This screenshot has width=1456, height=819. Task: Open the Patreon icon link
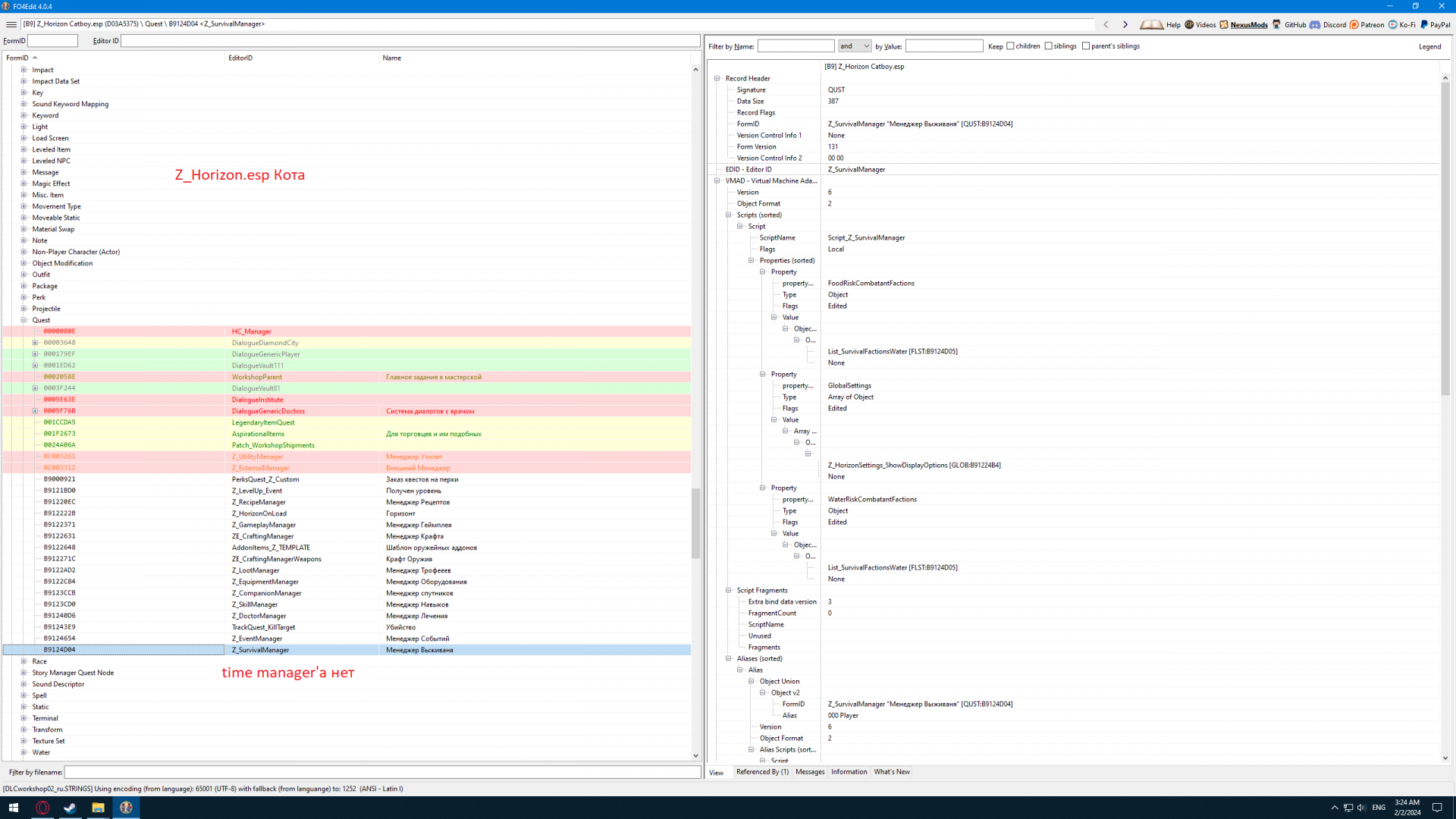tap(1354, 24)
